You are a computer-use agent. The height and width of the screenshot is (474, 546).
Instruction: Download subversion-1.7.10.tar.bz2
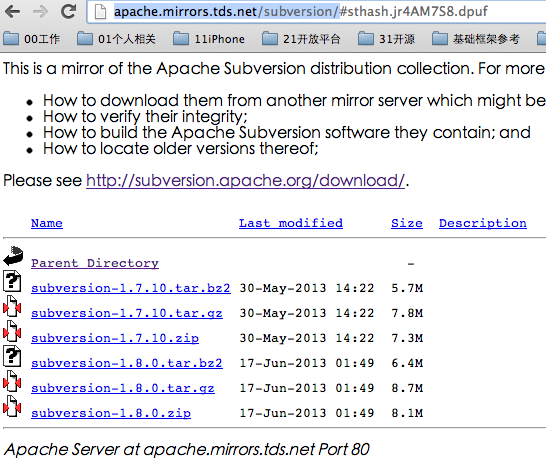(x=131, y=288)
